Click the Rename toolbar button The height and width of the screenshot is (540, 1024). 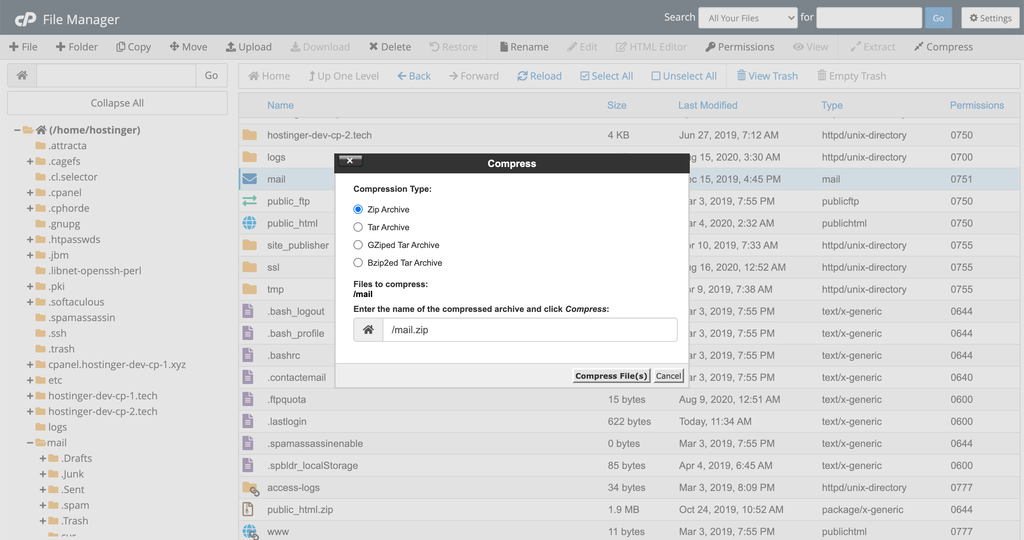(524, 47)
